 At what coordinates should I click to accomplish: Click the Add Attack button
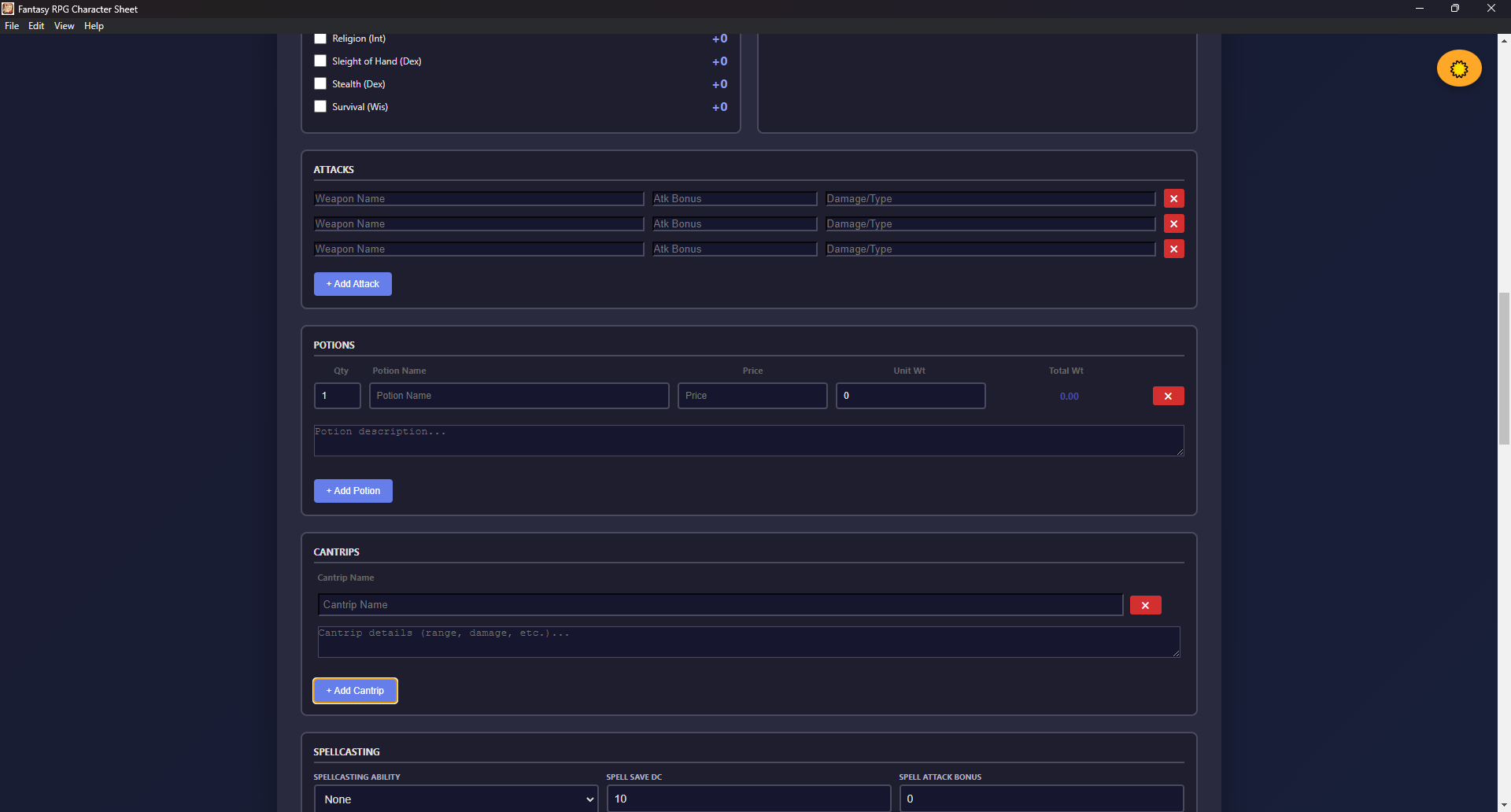click(x=353, y=284)
